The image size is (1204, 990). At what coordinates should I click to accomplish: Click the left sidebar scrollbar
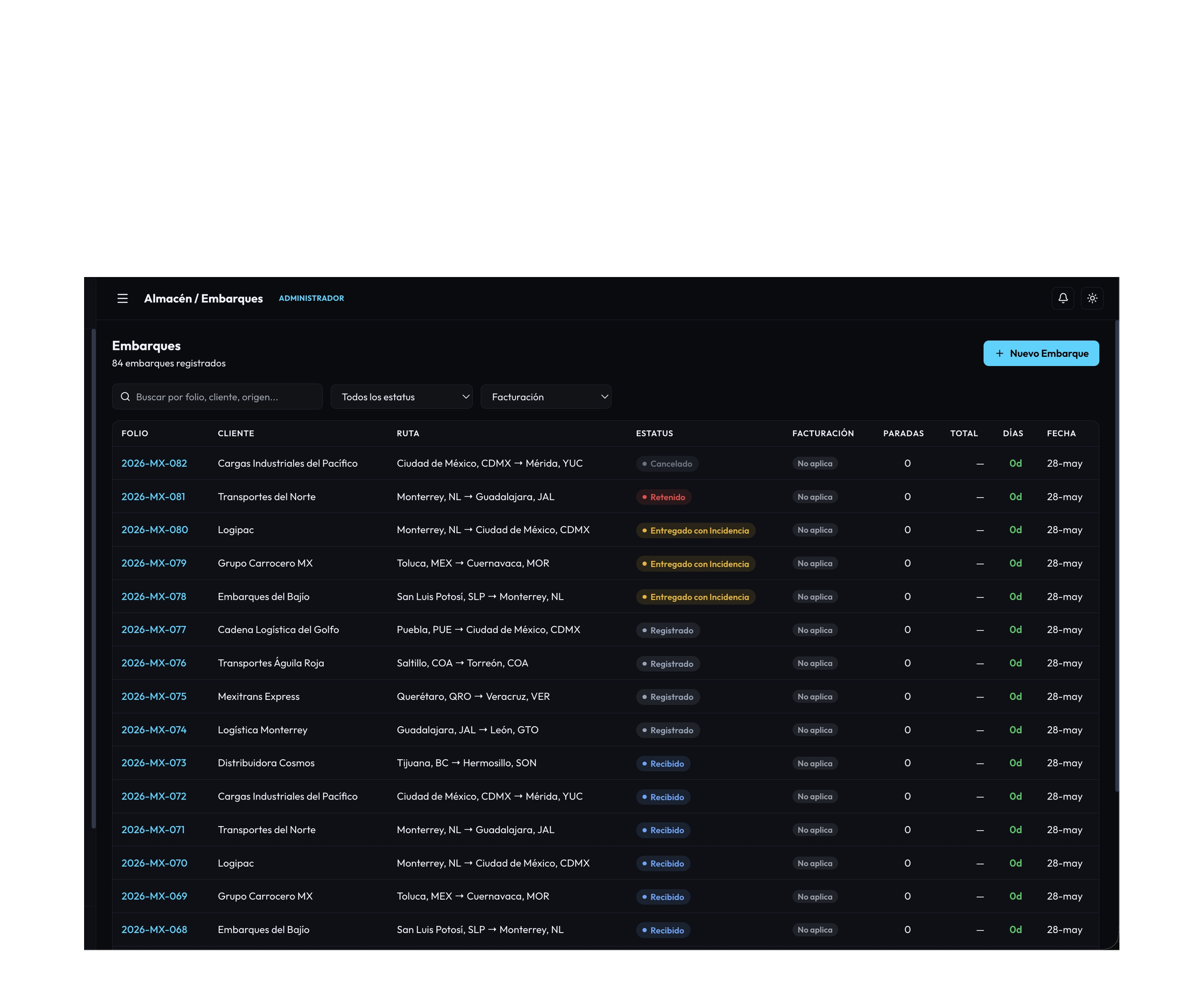coord(93,578)
